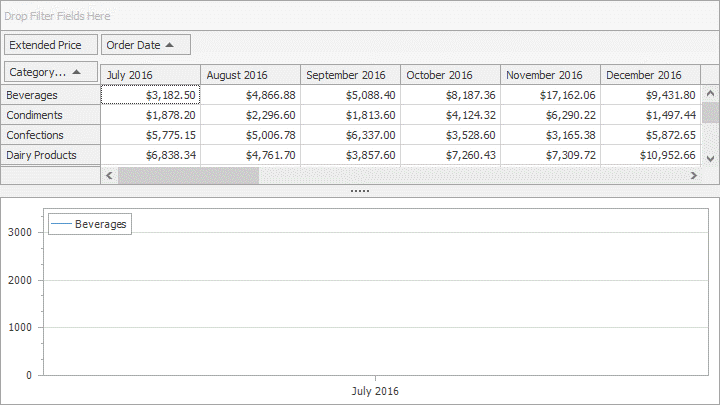Select the July 2016 column header
The image size is (720, 405).
150,75
